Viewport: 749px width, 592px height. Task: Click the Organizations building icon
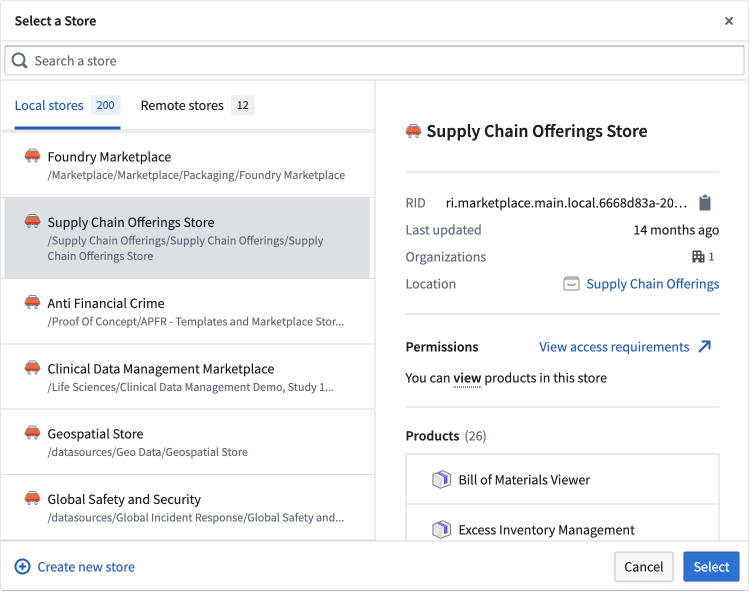point(698,257)
